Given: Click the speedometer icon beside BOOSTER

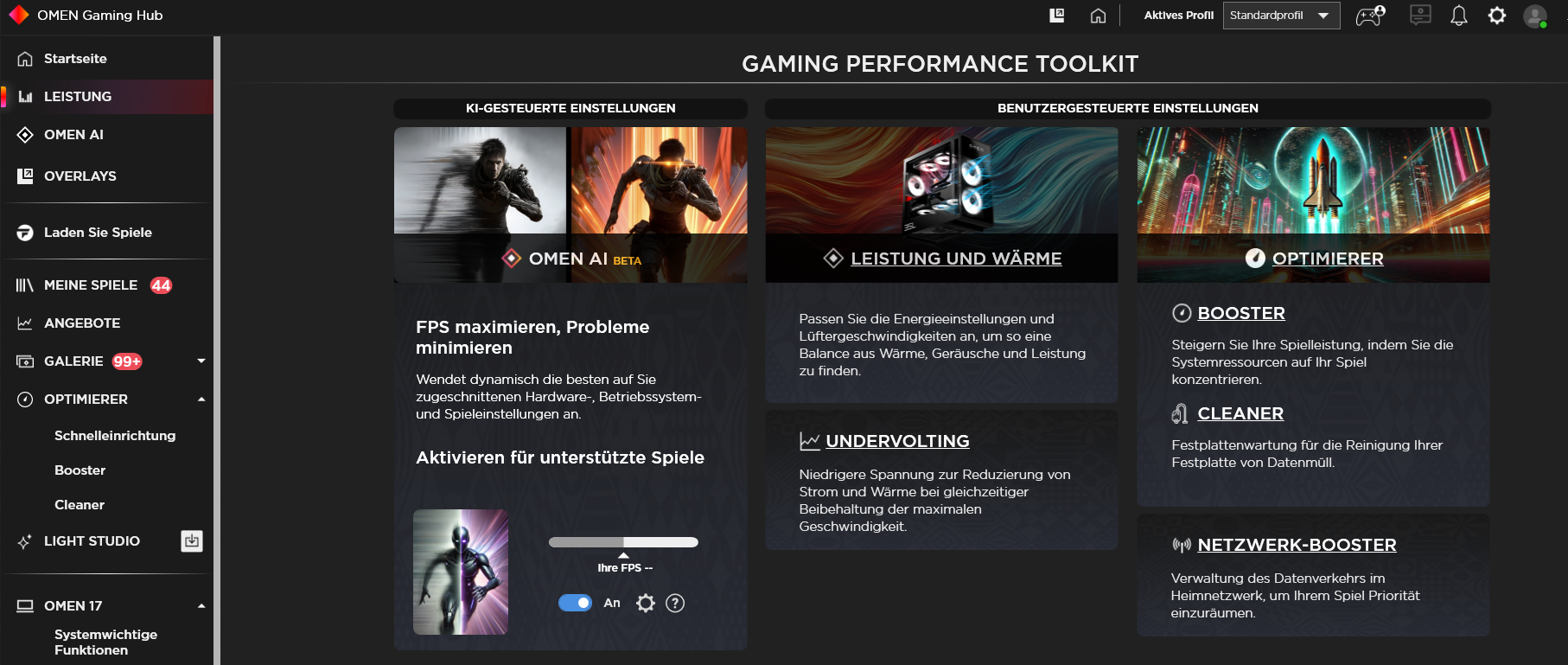Looking at the screenshot, I should pyautogui.click(x=1182, y=313).
